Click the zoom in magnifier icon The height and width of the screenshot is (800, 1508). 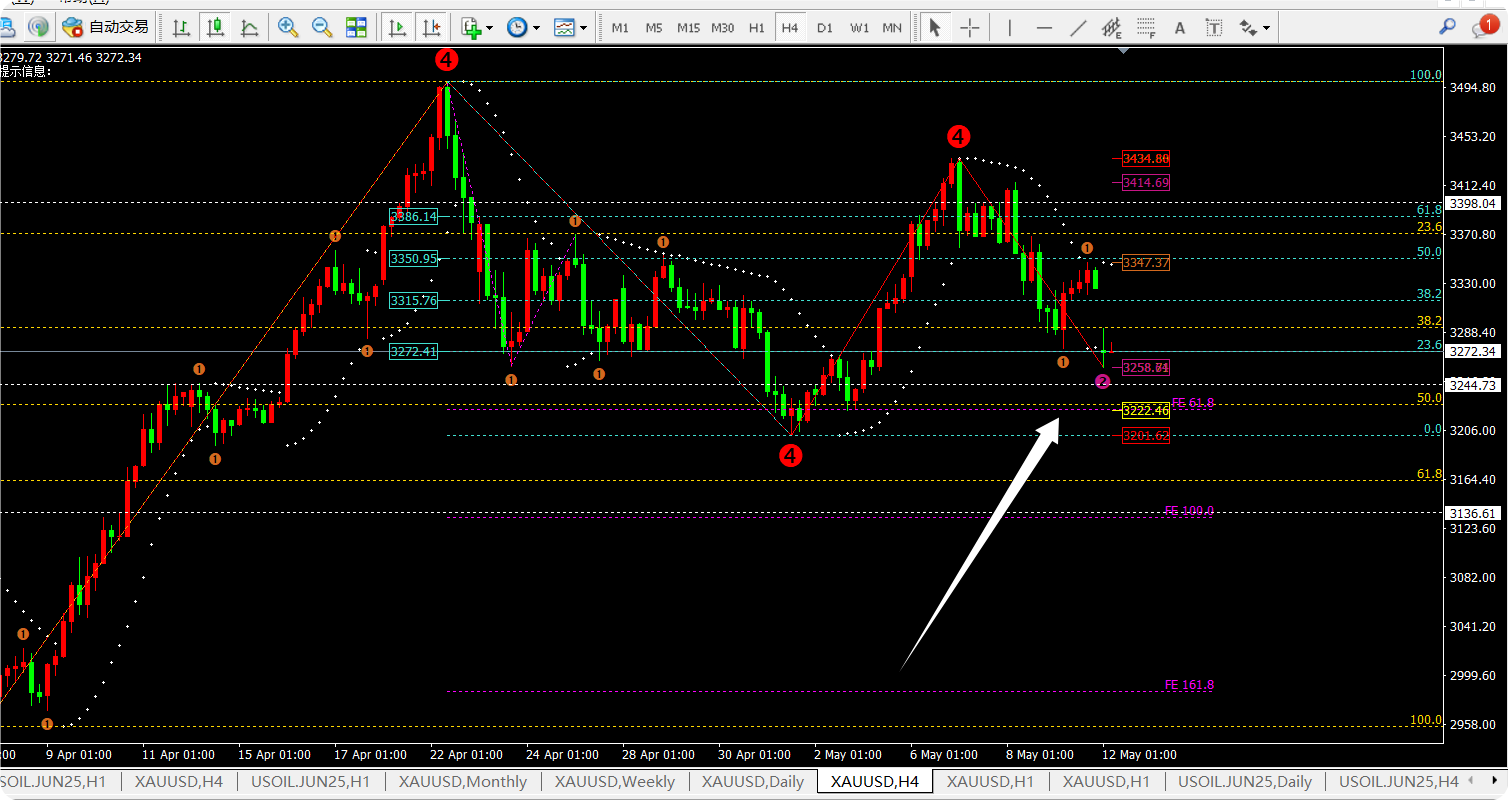tap(288, 27)
